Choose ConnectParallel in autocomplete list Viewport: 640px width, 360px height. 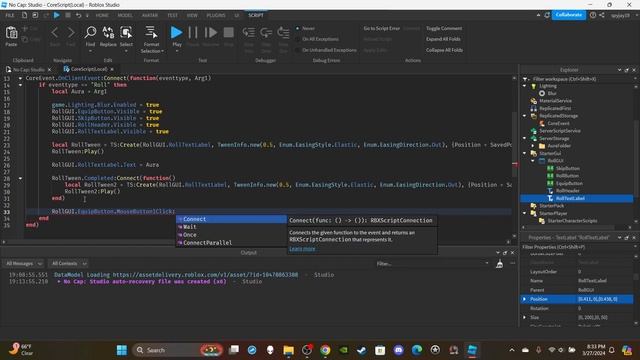[231, 243]
